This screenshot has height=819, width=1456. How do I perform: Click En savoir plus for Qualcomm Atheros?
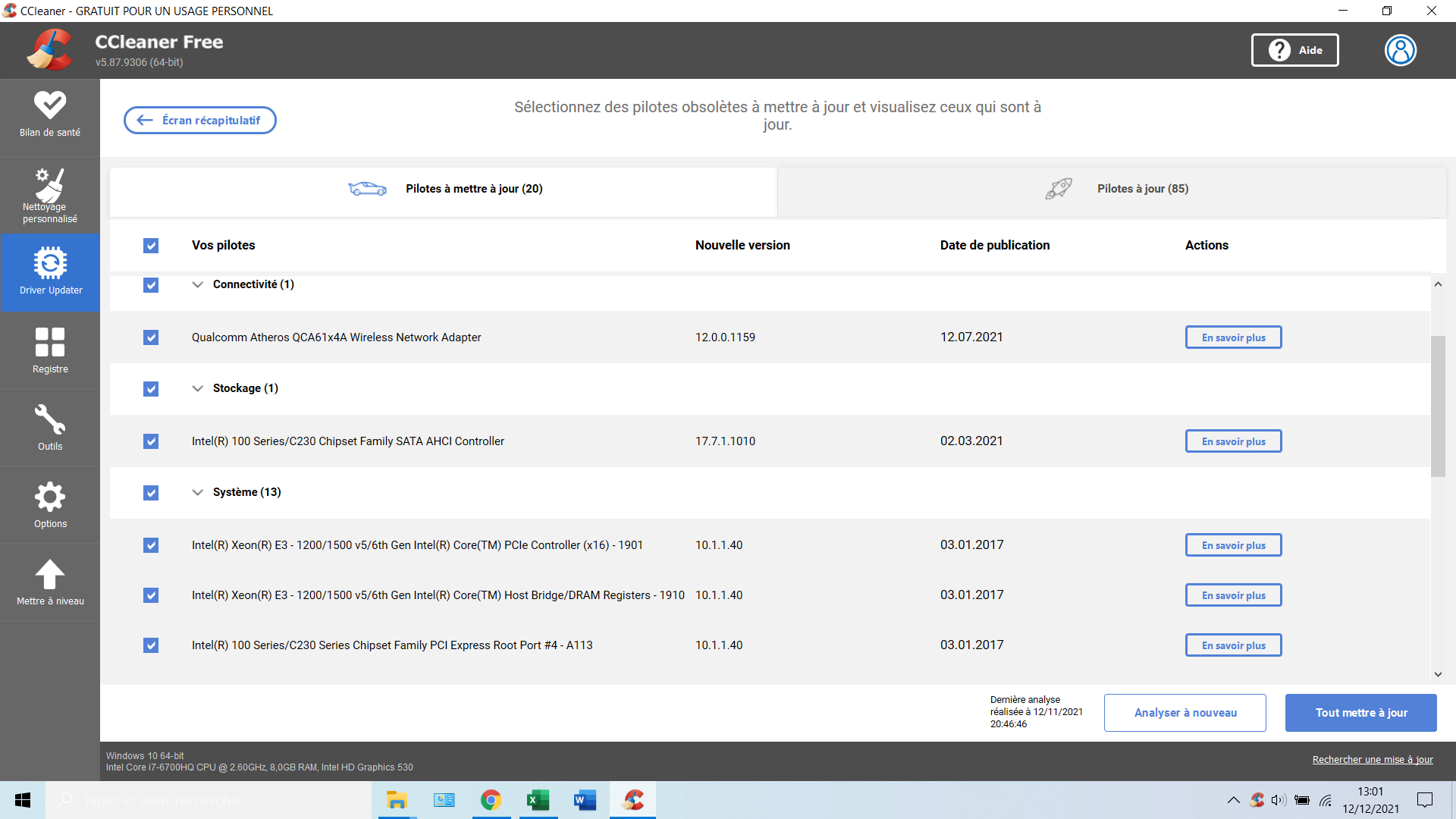click(1234, 337)
